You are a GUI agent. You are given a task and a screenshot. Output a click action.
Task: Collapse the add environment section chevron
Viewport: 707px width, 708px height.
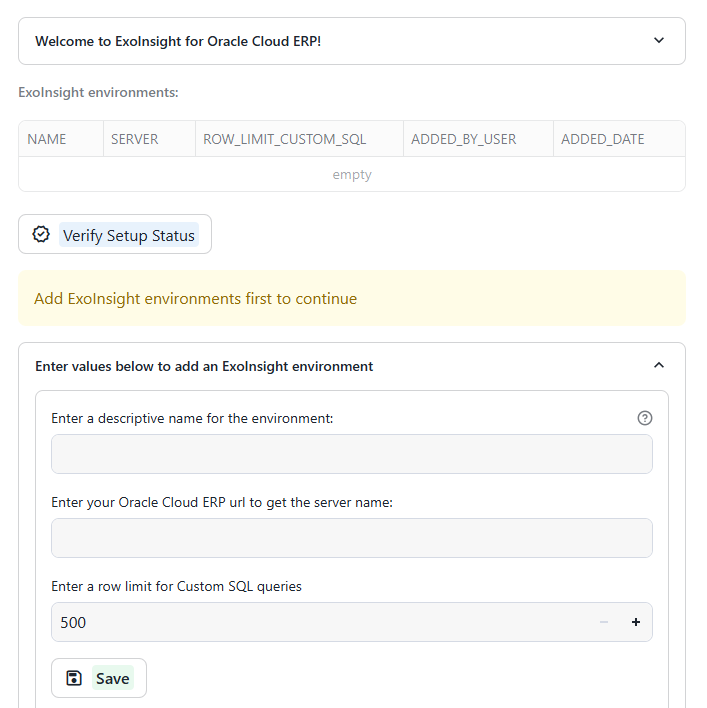(x=659, y=365)
